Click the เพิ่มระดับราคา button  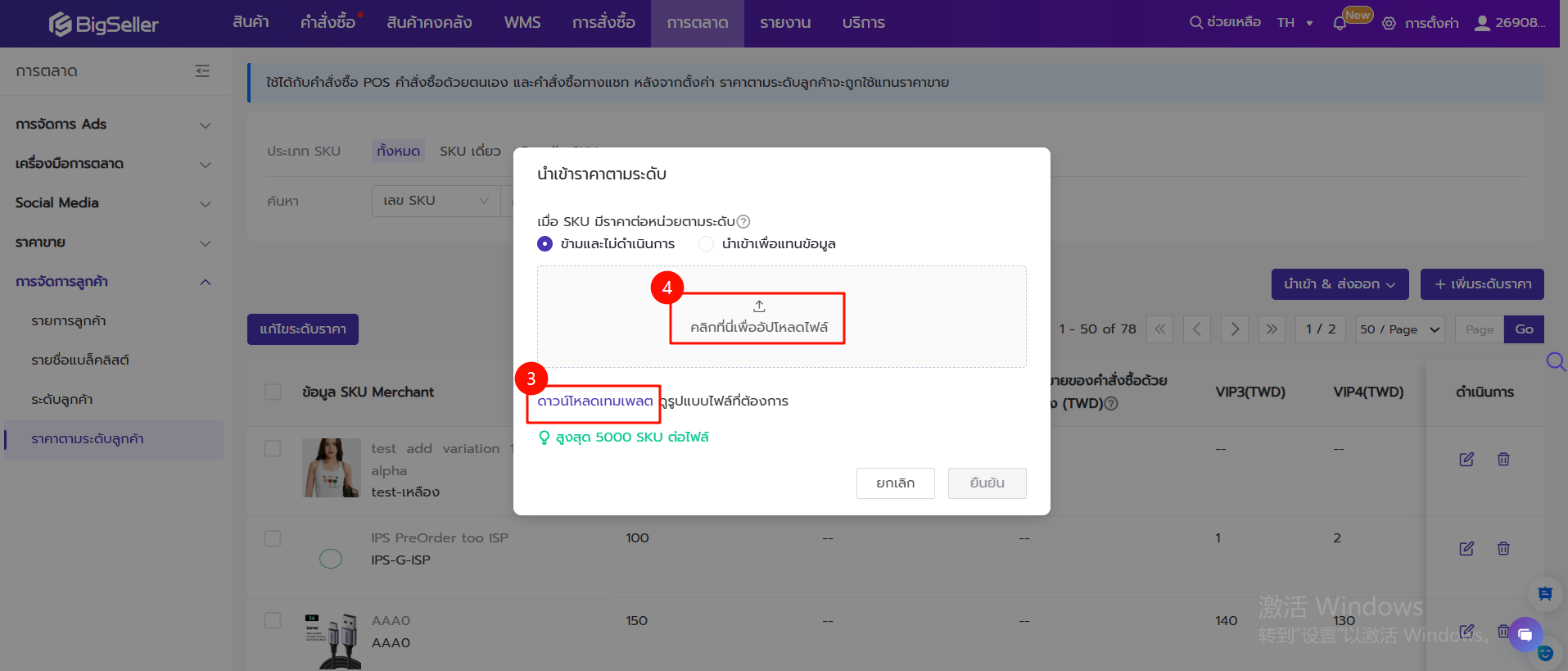point(1482,284)
